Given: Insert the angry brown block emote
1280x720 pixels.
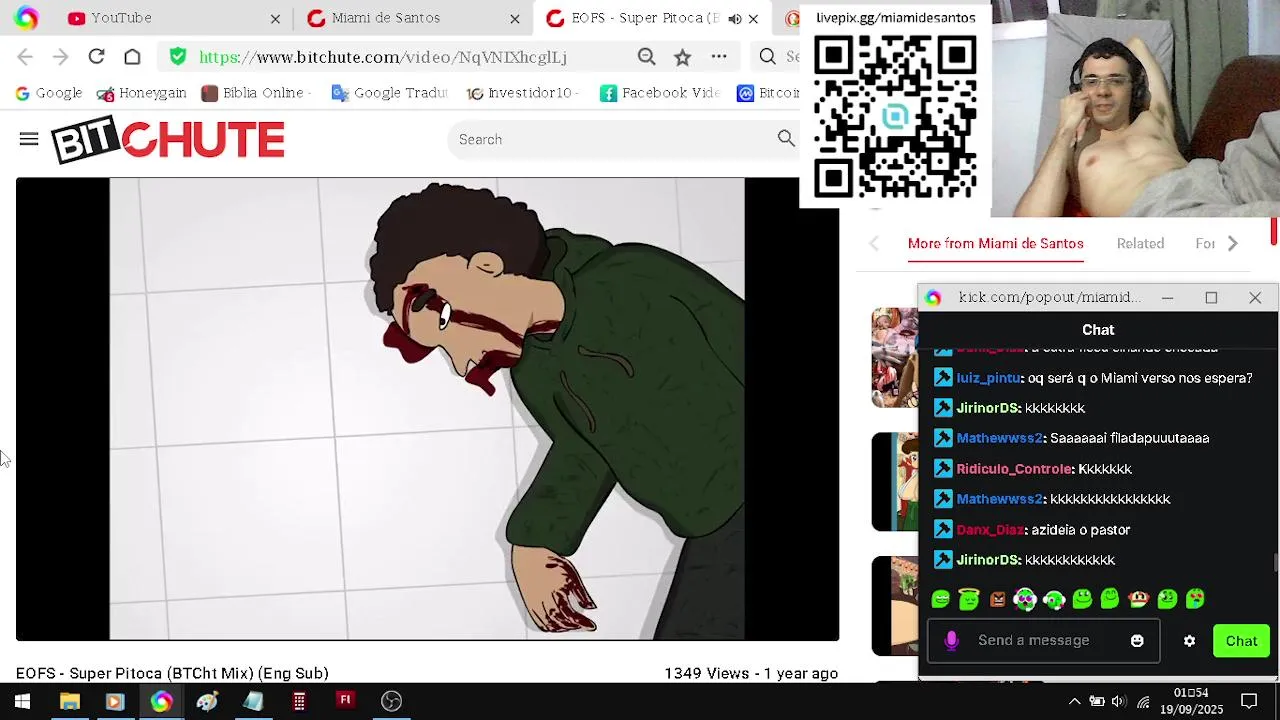Looking at the screenshot, I should pos(997,599).
